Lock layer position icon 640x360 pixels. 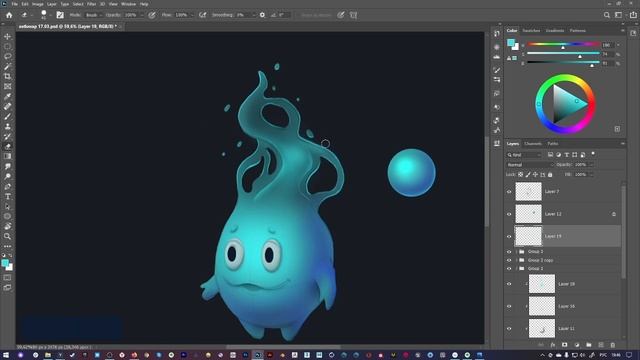pyautogui.click(x=535, y=174)
